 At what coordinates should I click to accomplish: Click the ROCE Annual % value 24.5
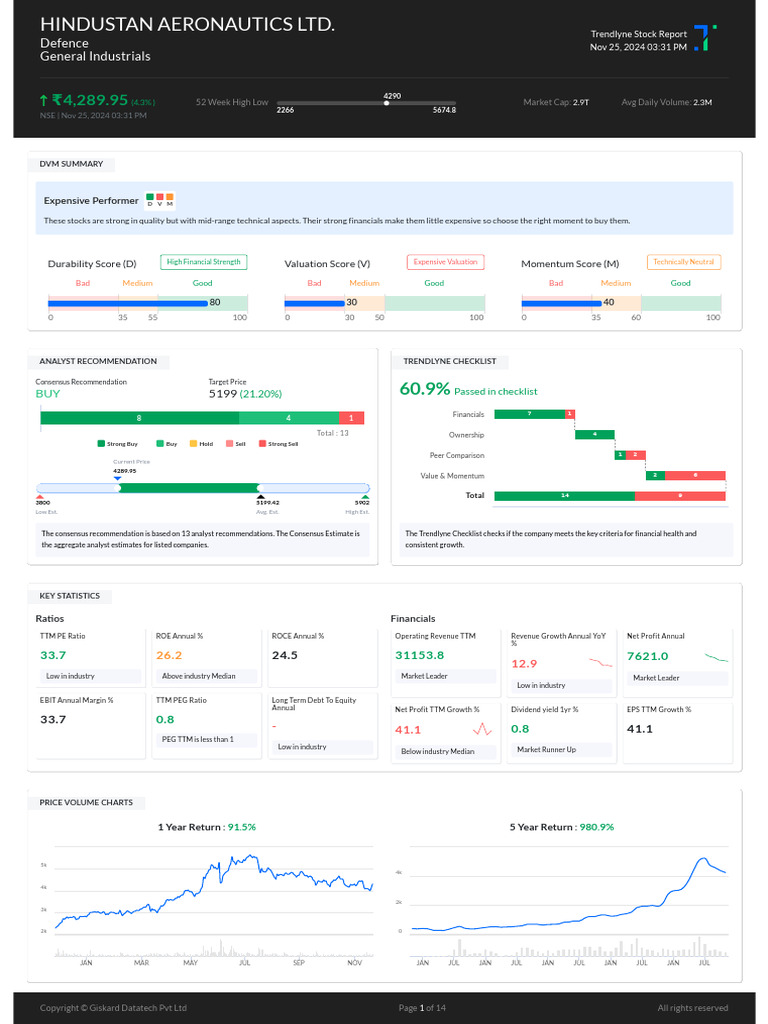click(285, 655)
